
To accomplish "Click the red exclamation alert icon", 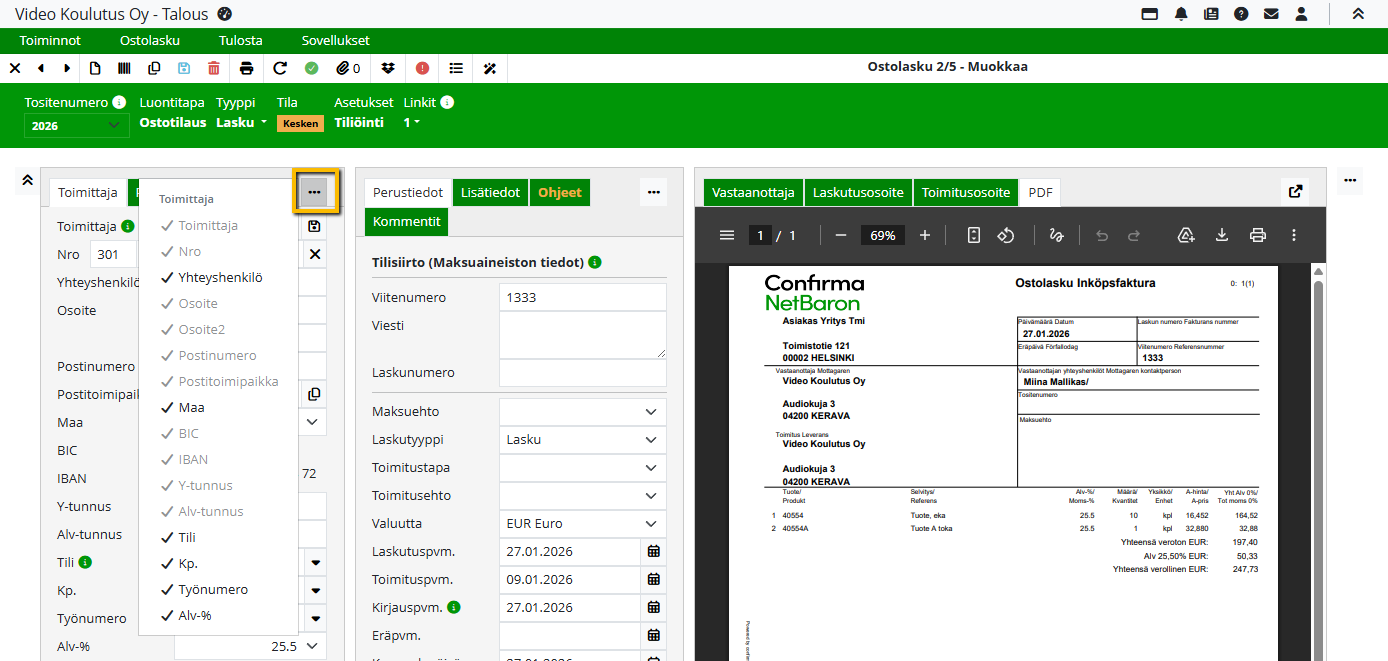I will click(x=423, y=68).
